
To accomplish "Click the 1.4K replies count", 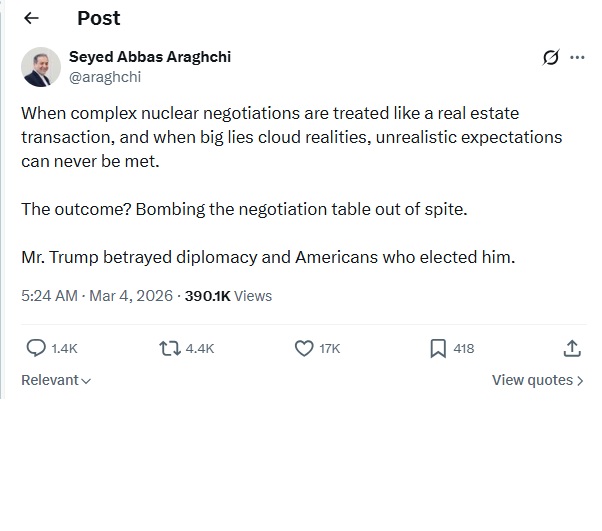I will [x=64, y=349].
